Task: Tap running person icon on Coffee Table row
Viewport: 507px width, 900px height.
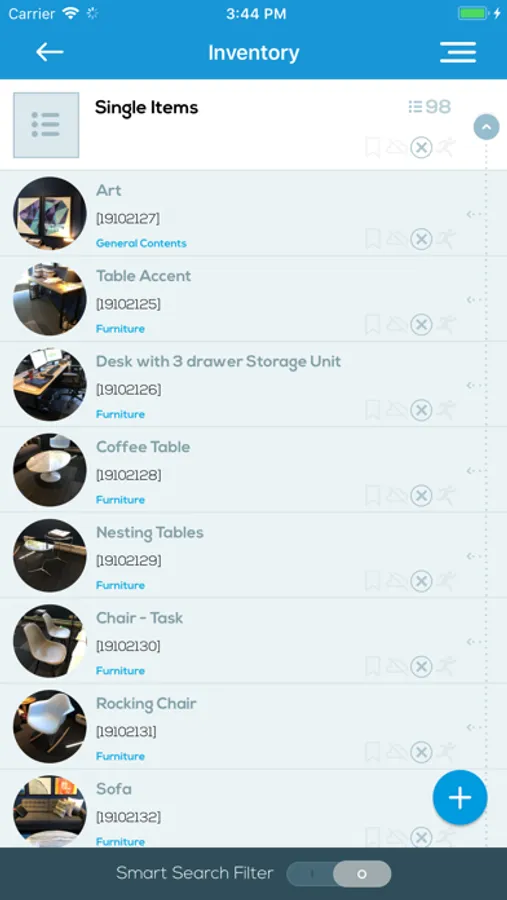Action: click(x=446, y=495)
